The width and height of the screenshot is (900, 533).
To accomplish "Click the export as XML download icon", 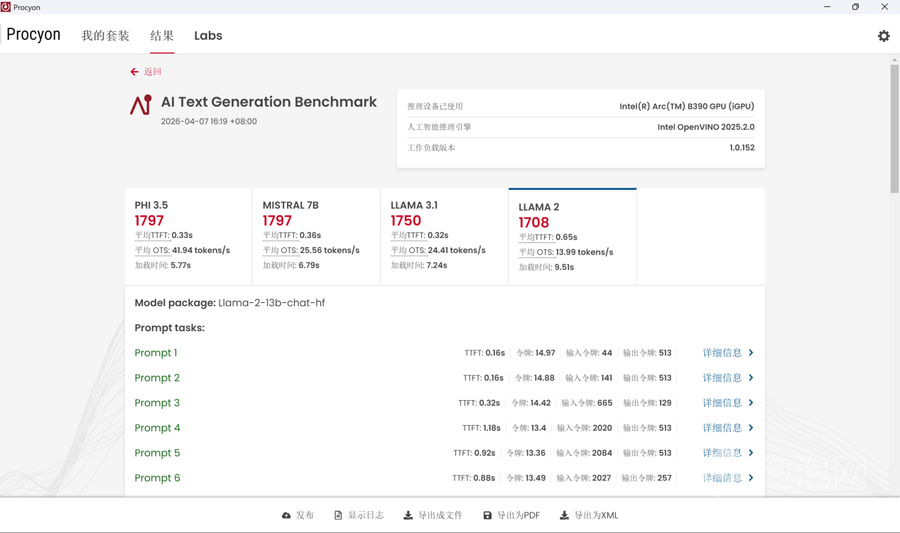I will [564, 516].
